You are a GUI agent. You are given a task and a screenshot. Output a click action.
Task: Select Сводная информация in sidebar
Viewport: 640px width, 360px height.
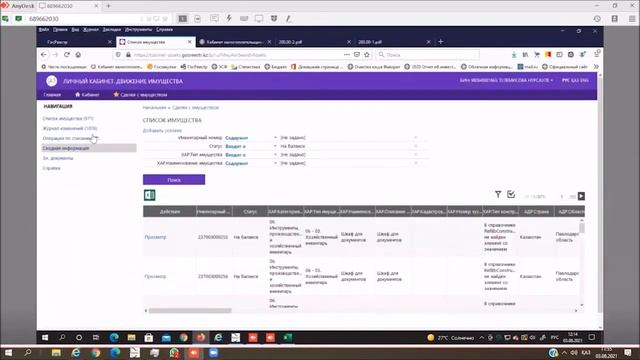[x=89, y=148]
